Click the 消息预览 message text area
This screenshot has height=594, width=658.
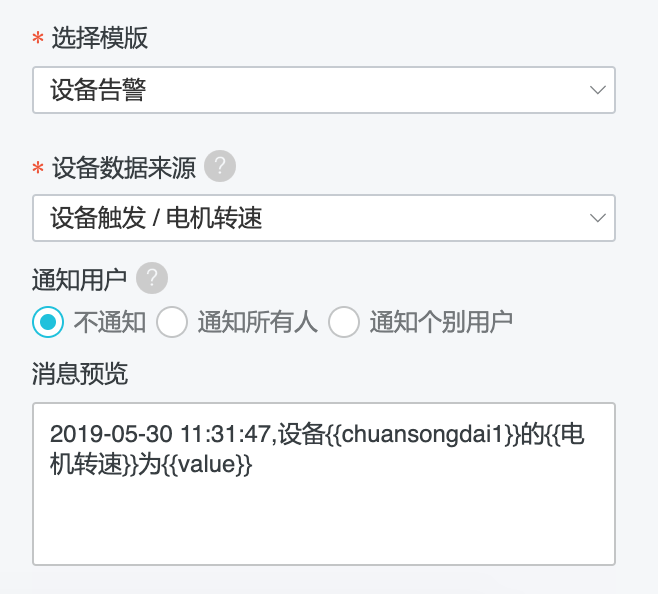[x=324, y=484]
